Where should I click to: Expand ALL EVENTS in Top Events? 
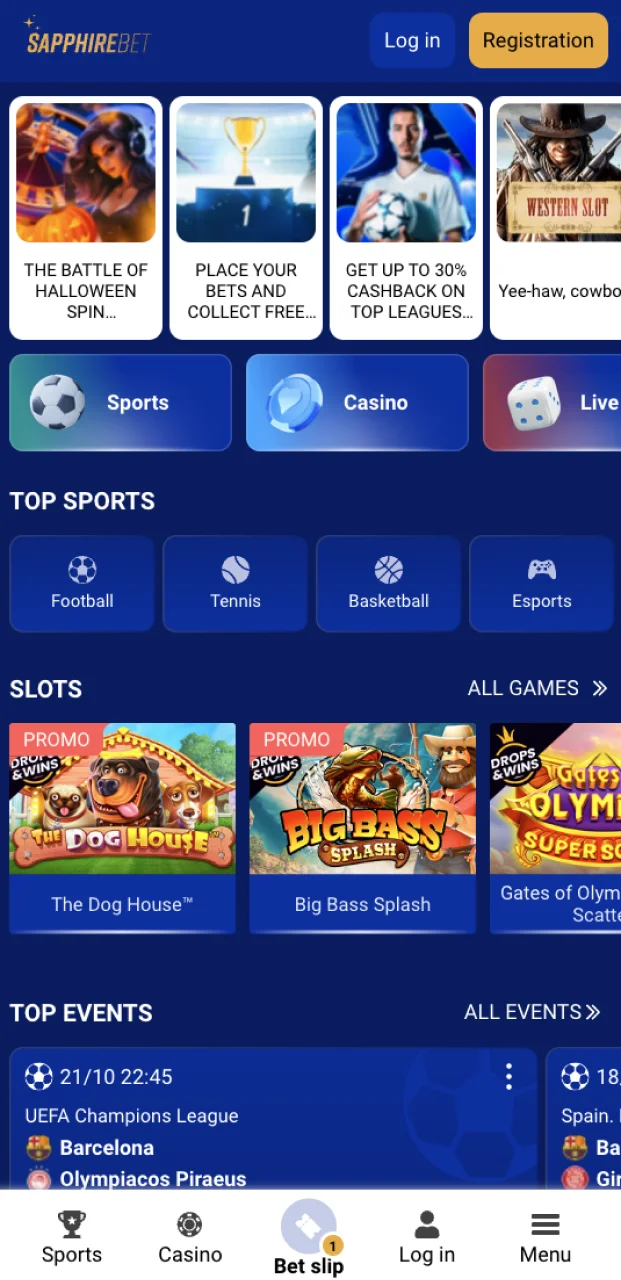[532, 1012]
